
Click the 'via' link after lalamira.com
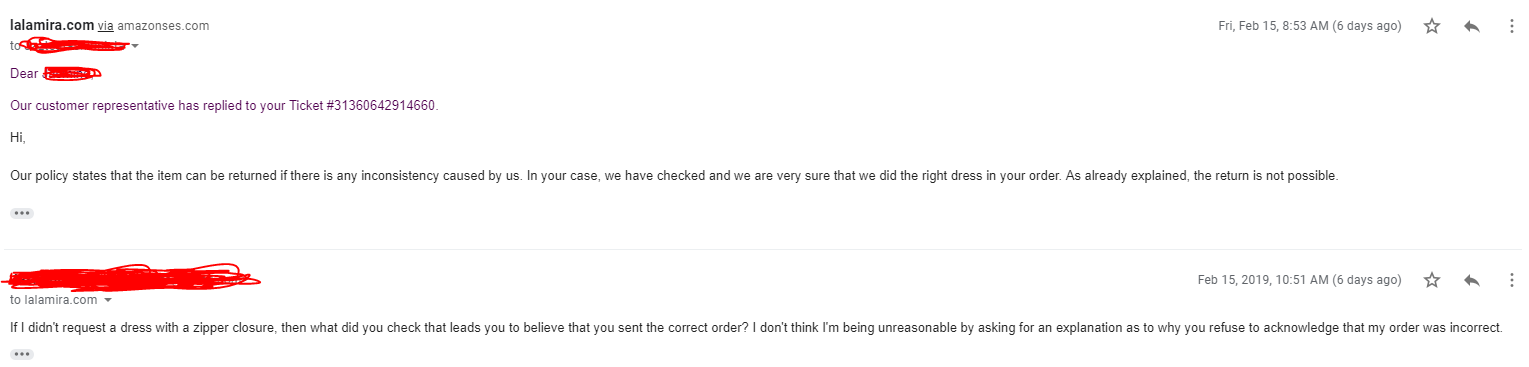pos(105,26)
